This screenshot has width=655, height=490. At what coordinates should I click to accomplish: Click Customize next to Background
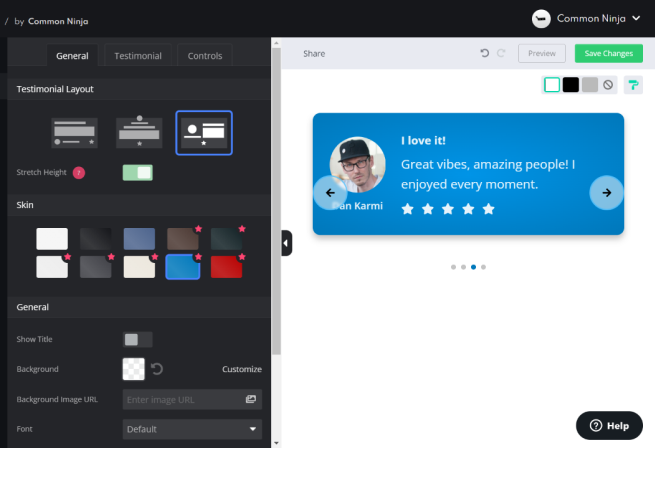tap(242, 369)
